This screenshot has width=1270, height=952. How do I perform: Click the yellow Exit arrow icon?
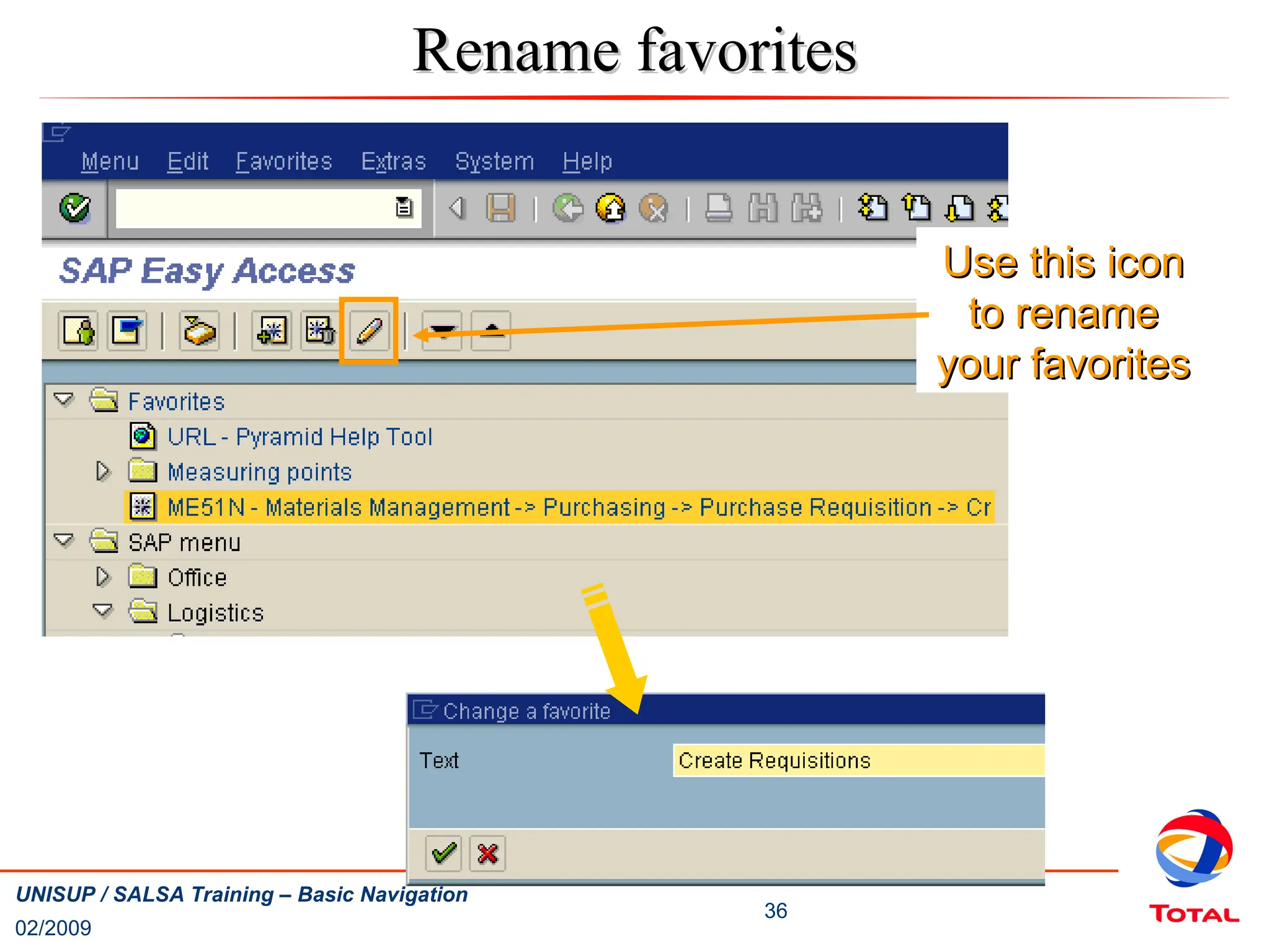click(611, 208)
